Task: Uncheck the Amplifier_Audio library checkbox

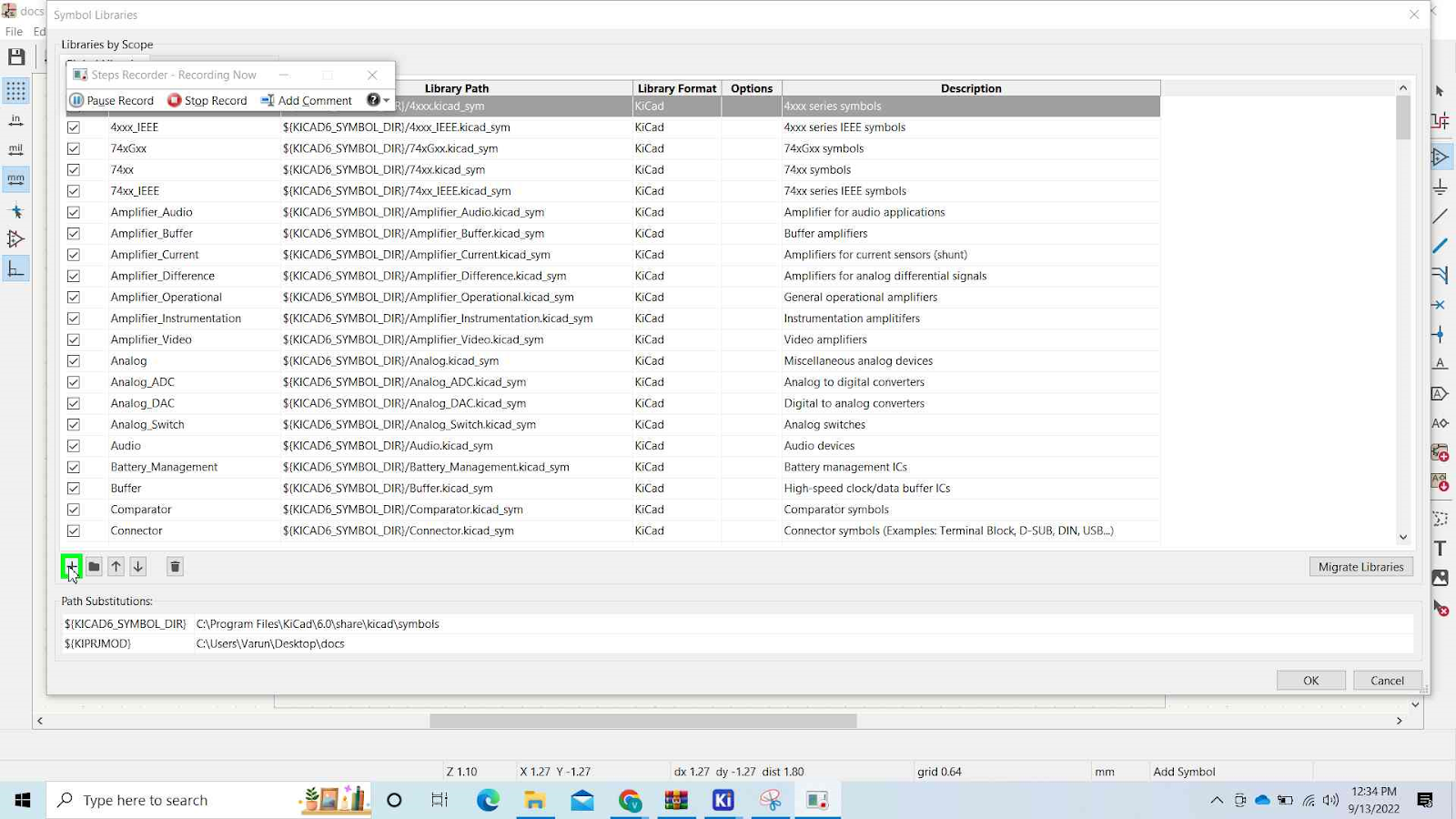Action: coord(74,212)
